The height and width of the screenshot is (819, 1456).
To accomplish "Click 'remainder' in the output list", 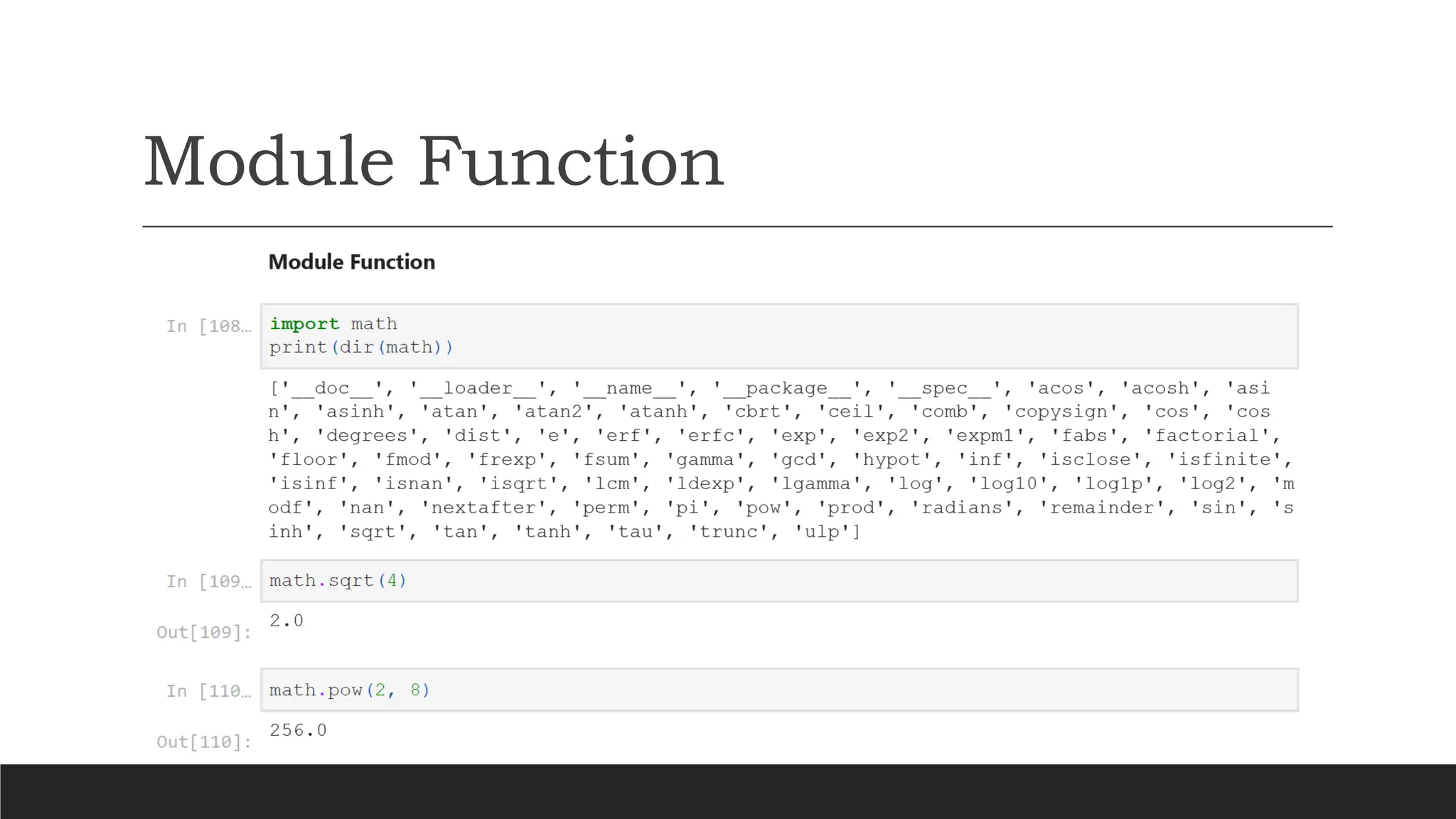I will click(1102, 508).
